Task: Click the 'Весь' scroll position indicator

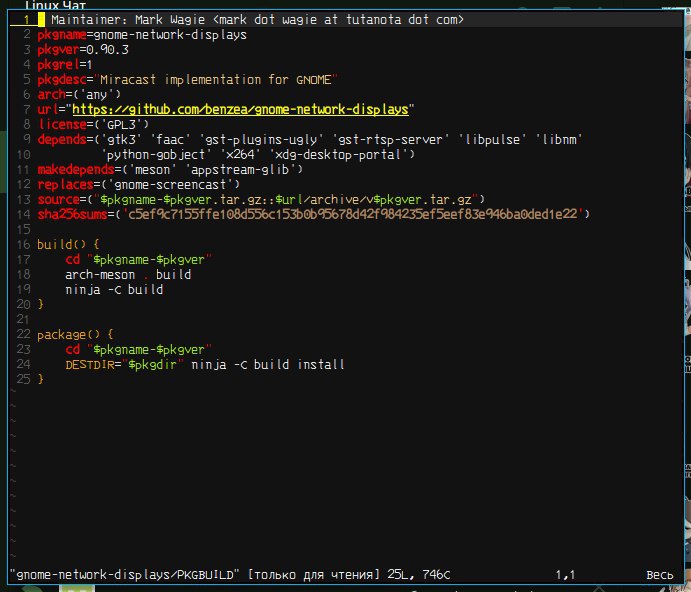Action: [660, 575]
